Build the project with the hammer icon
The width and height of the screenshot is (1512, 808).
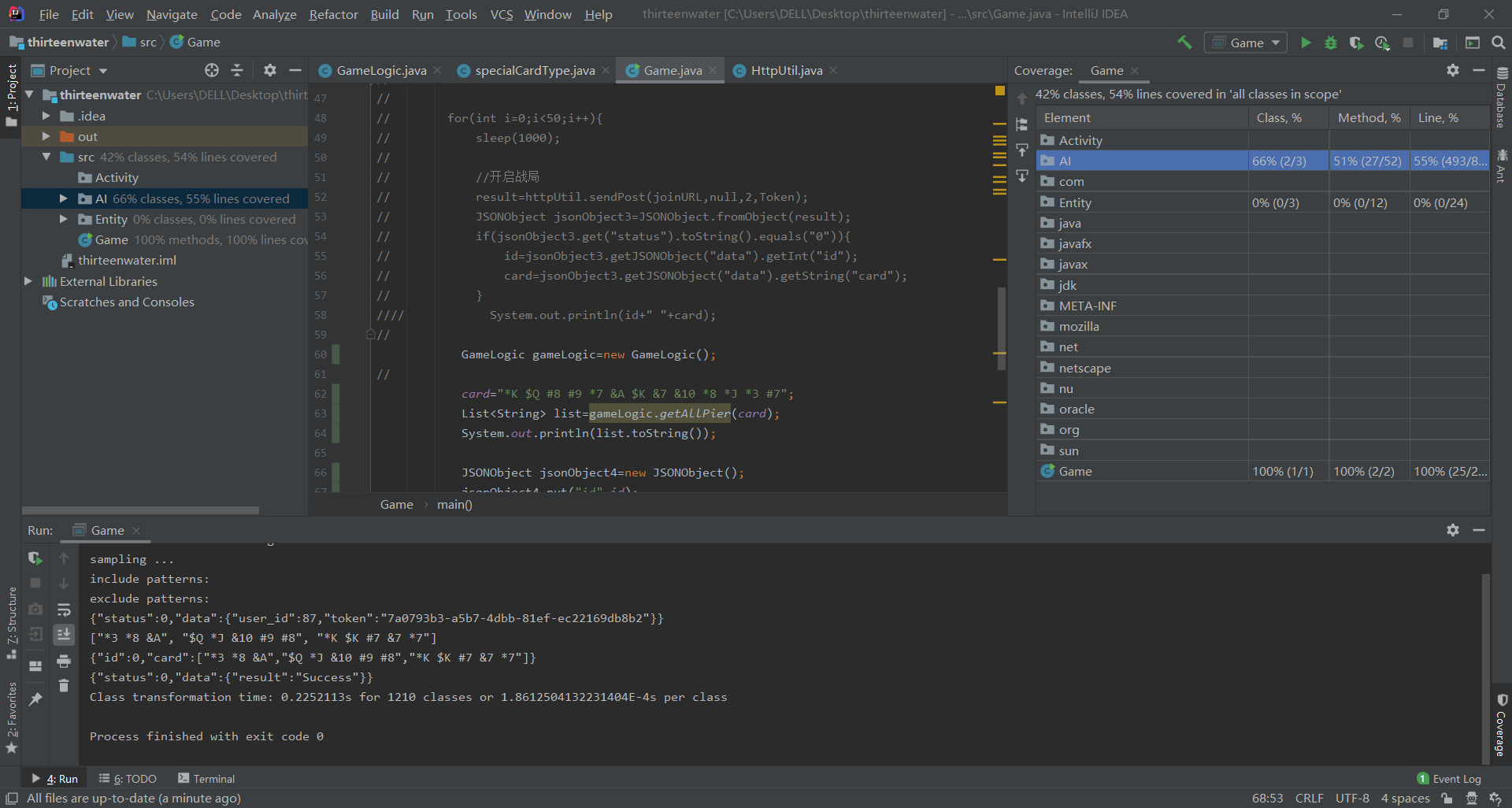[x=1184, y=43]
